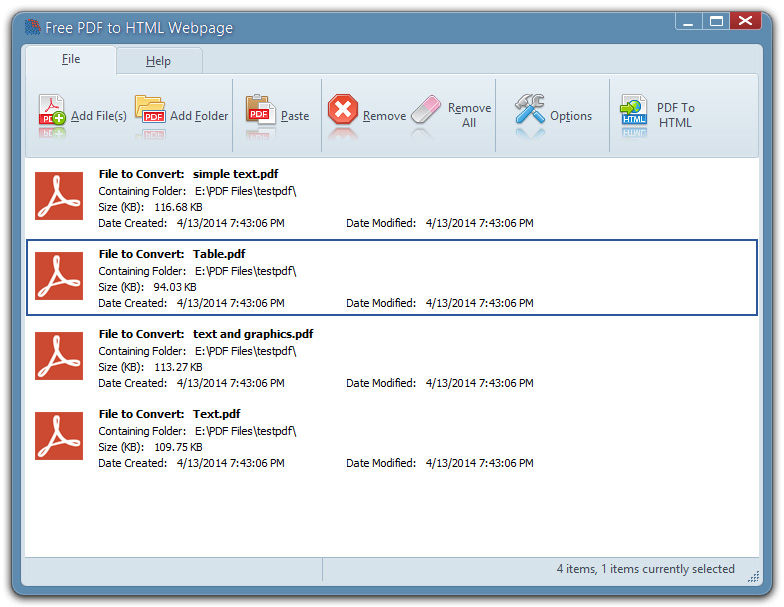Select the PDF icon of text and graphics.pdf
This screenshot has width=784, height=607.
point(59,356)
